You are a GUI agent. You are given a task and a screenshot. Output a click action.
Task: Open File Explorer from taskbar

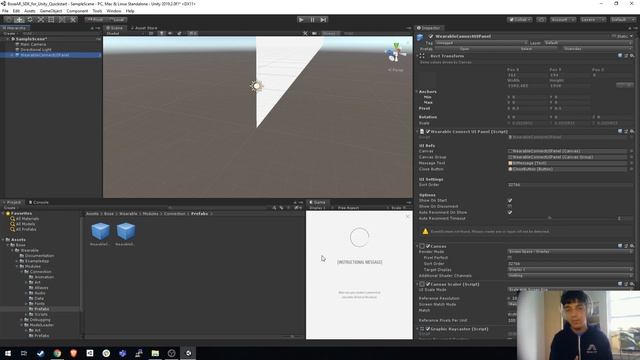[x=155, y=353]
